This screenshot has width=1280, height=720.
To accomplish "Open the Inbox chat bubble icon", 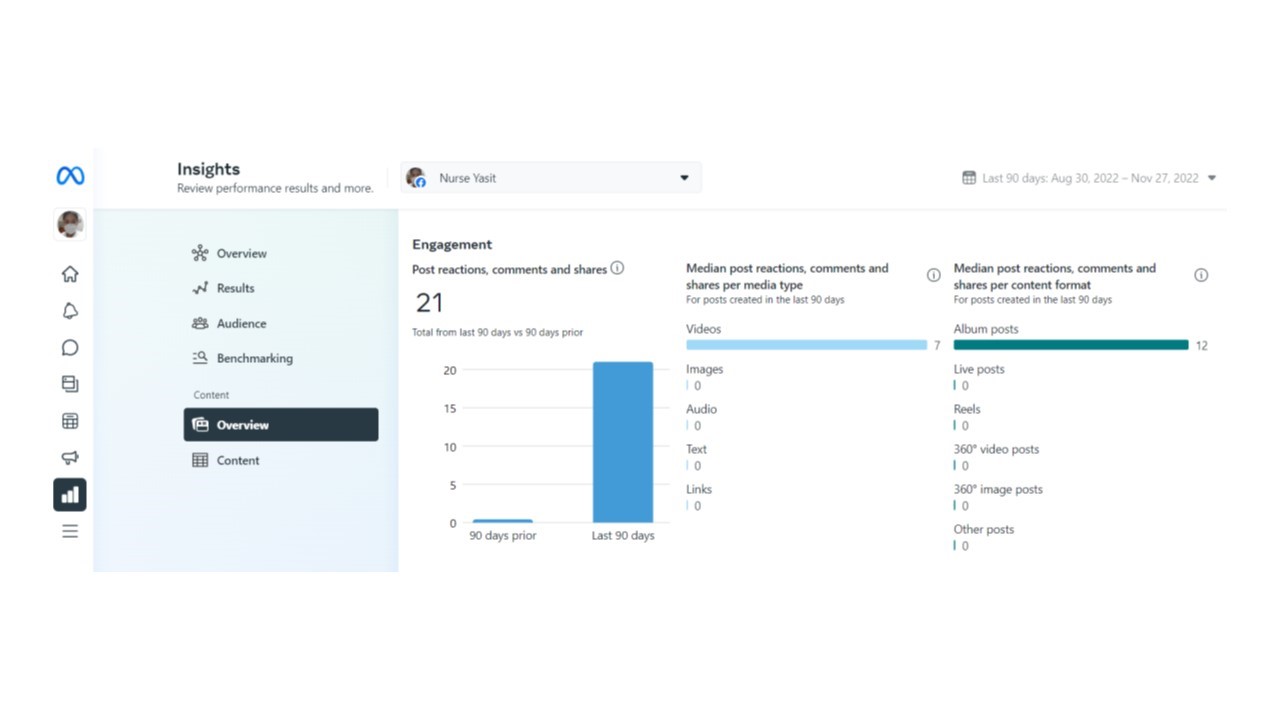I will pyautogui.click(x=70, y=348).
